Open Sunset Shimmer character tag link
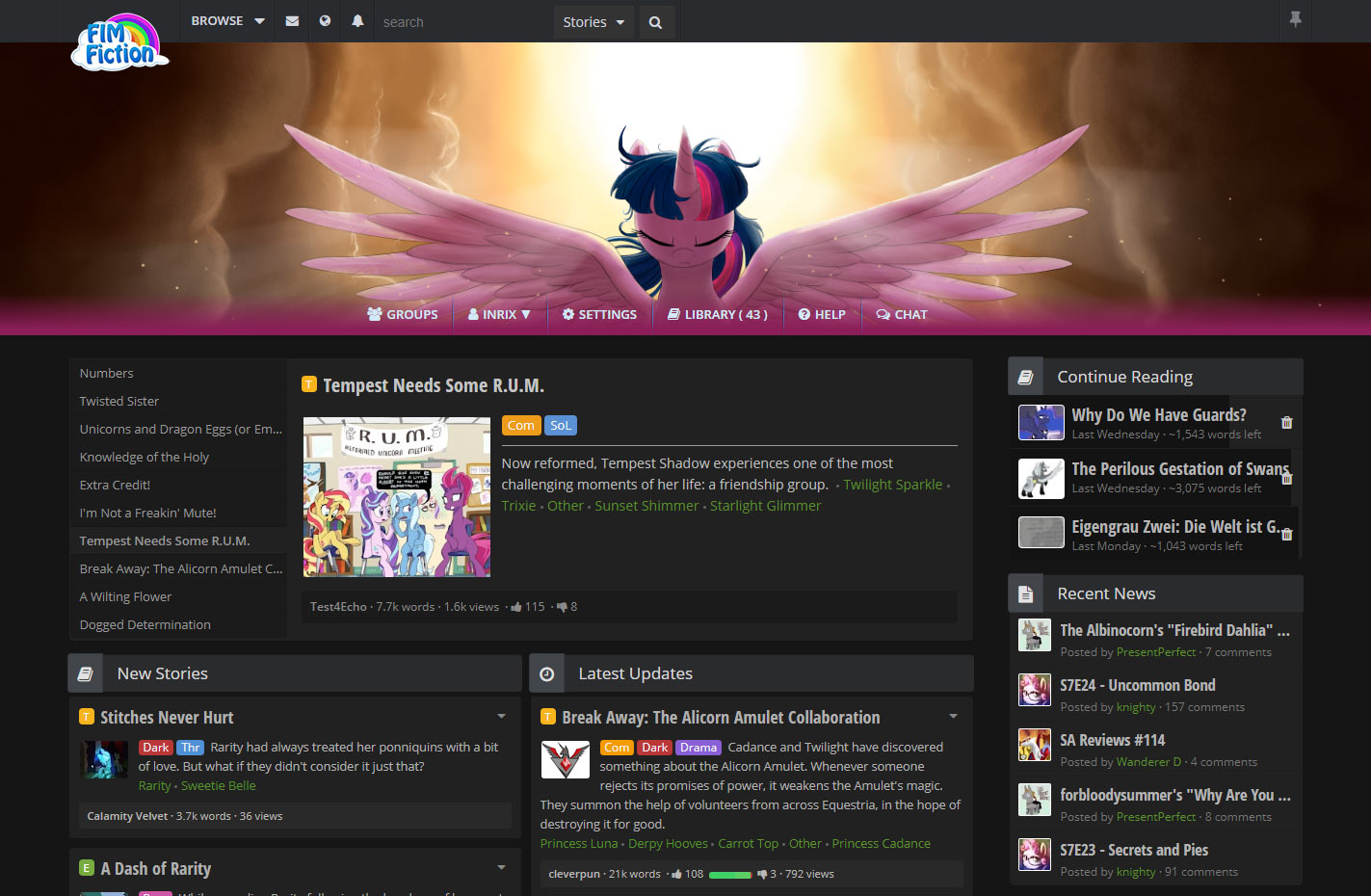 (646, 506)
